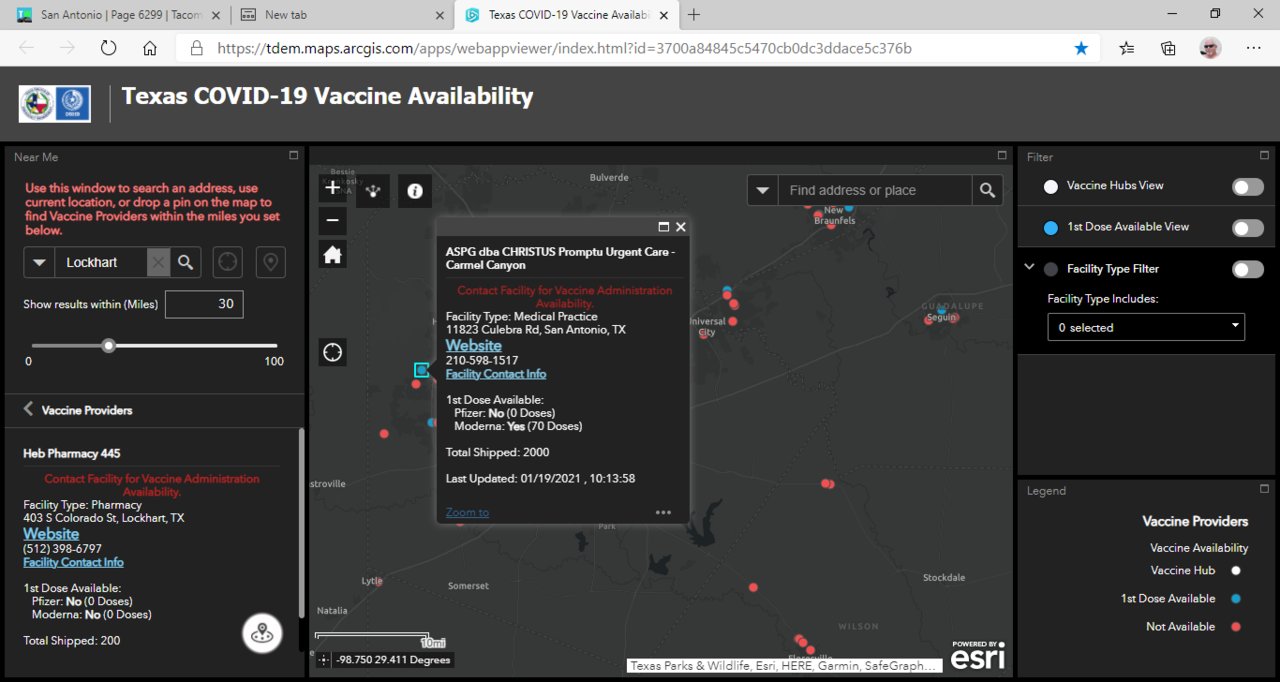
Task: Open popup more options ellipsis
Action: coord(663,512)
